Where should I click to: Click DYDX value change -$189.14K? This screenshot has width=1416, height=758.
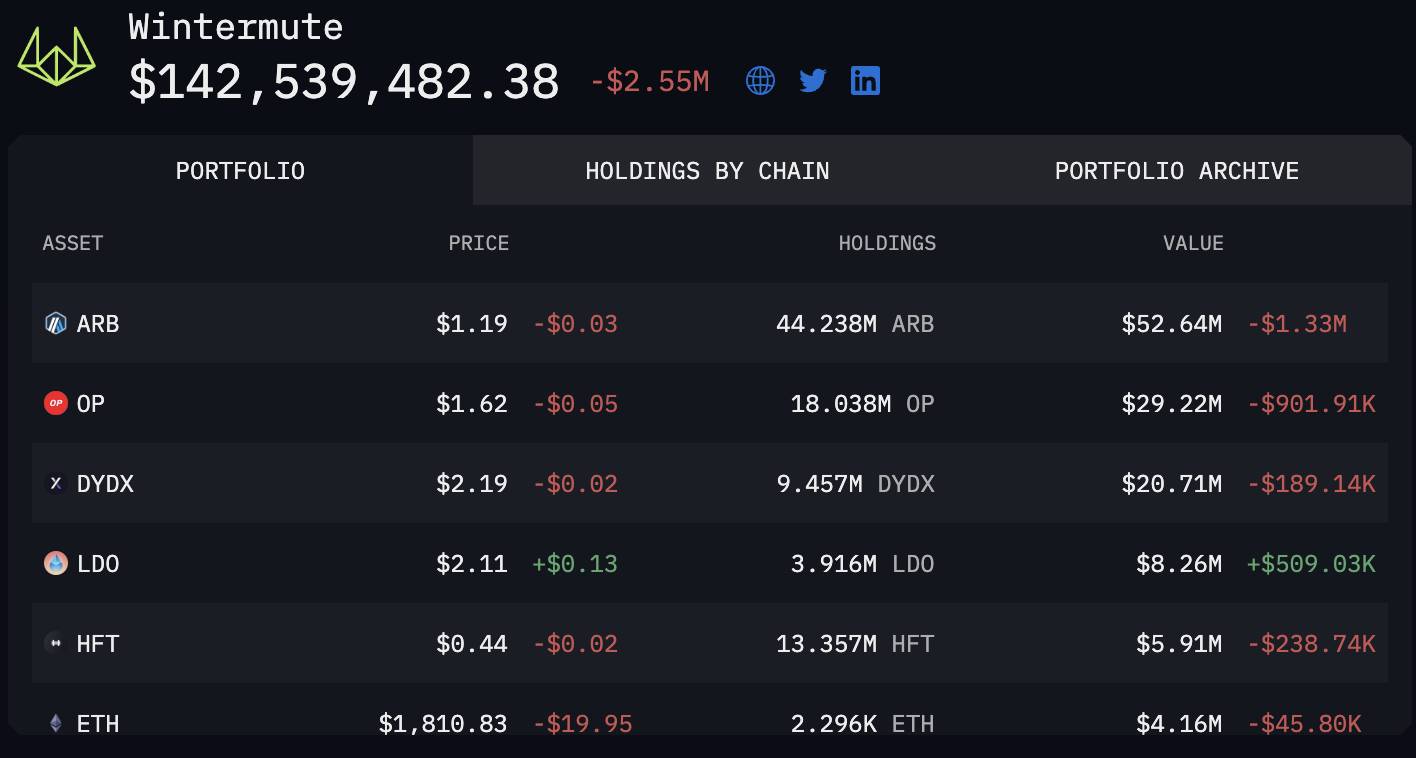(1312, 484)
